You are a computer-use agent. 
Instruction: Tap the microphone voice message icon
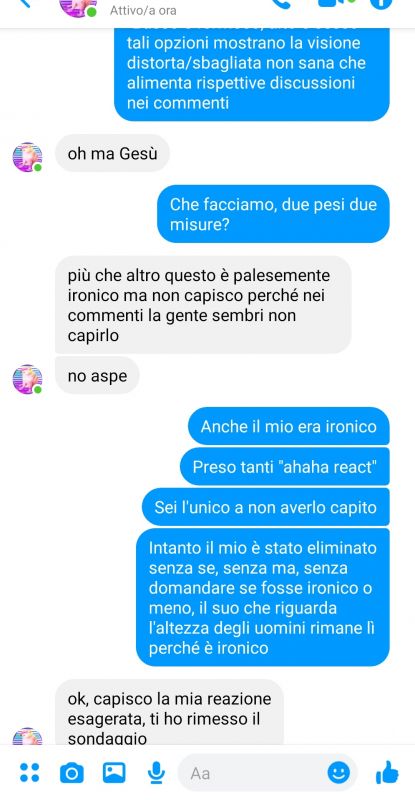156,772
